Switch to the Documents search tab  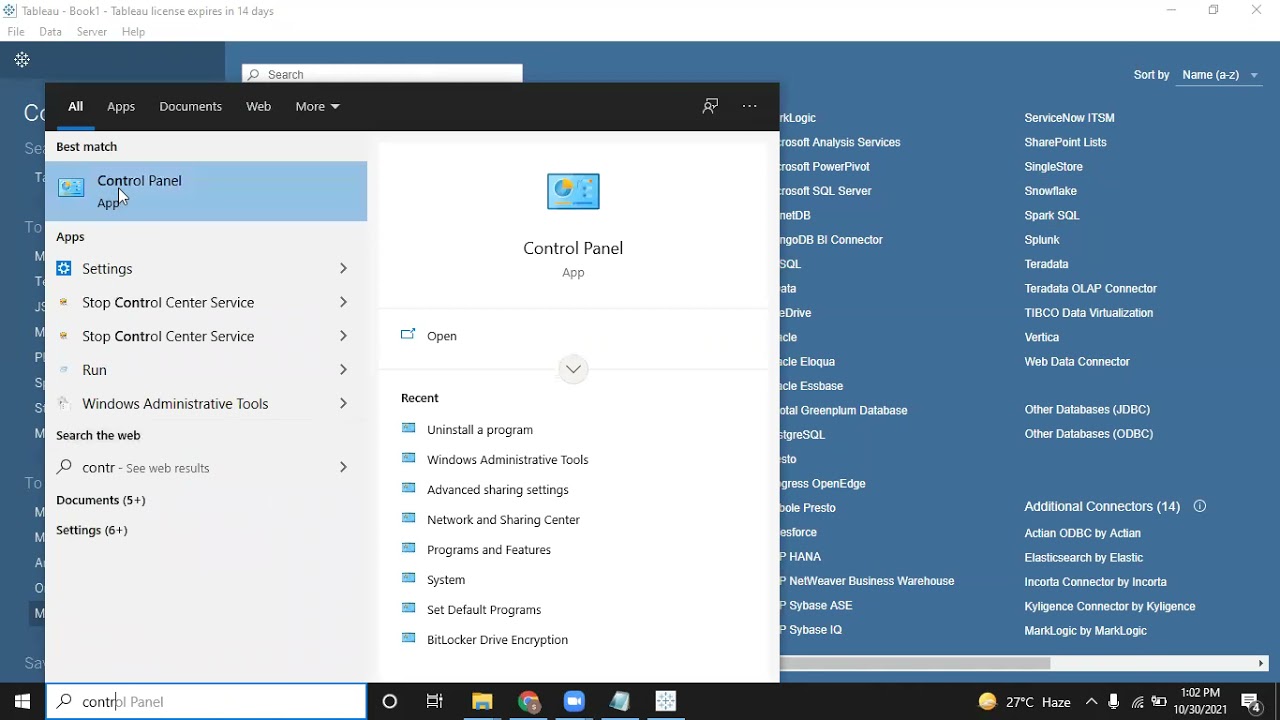click(190, 106)
